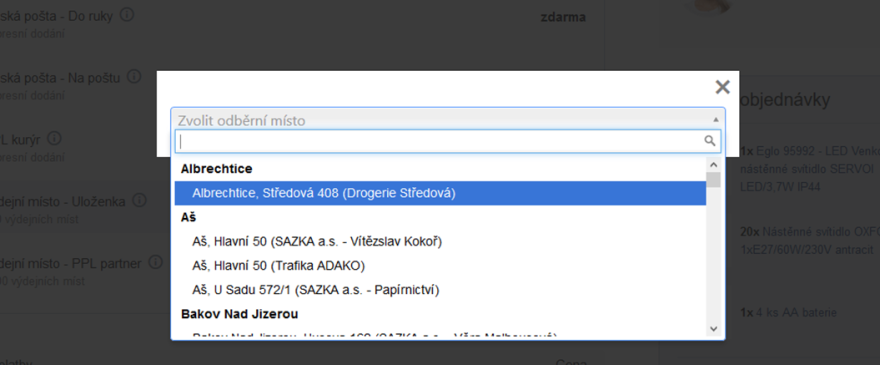The image size is (880, 365).
Task: Click info icon next to 'Do ruky'
Action: pyautogui.click(x=127, y=15)
